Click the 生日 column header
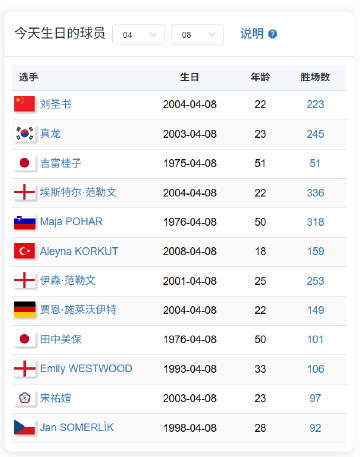This screenshot has width=360, height=457. point(189,77)
